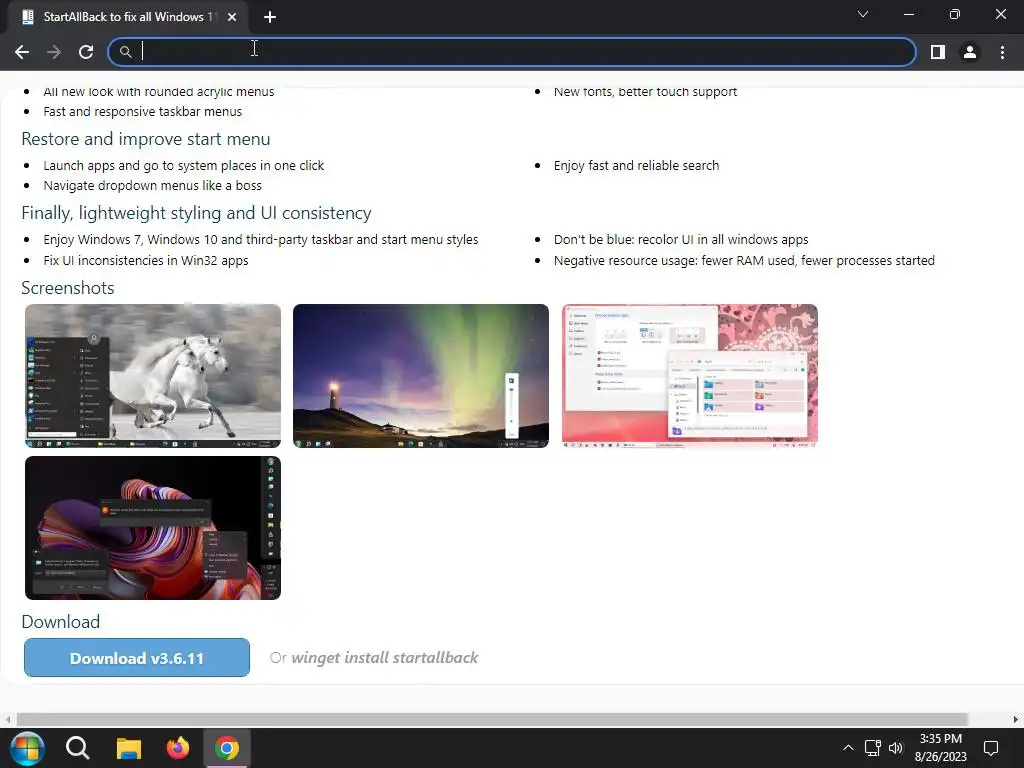Open the Chrome profile menu

click(x=970, y=52)
